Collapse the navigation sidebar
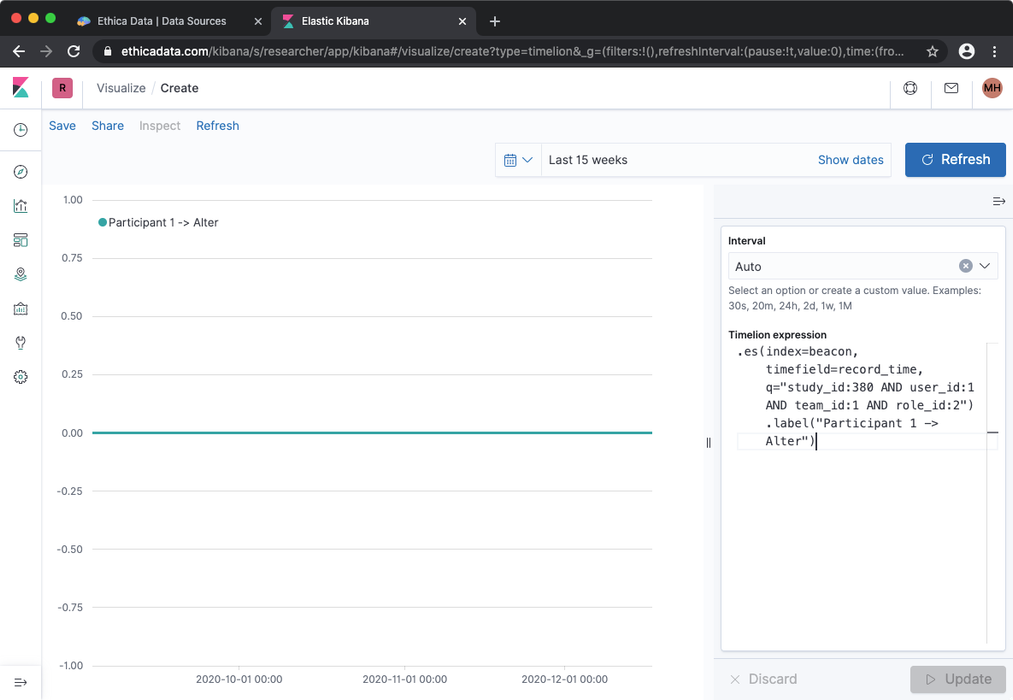Viewport: 1013px width, 700px height. pyautogui.click(x=20, y=681)
